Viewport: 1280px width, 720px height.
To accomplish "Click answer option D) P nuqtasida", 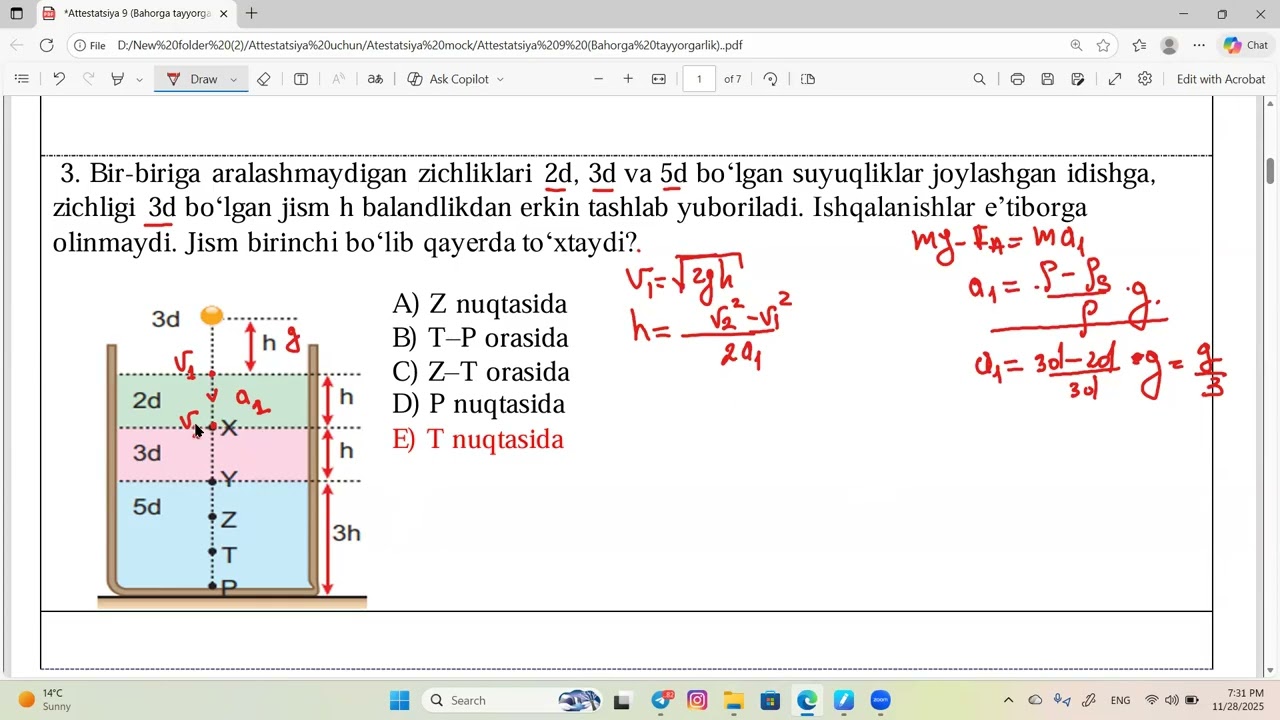I will tap(479, 404).
